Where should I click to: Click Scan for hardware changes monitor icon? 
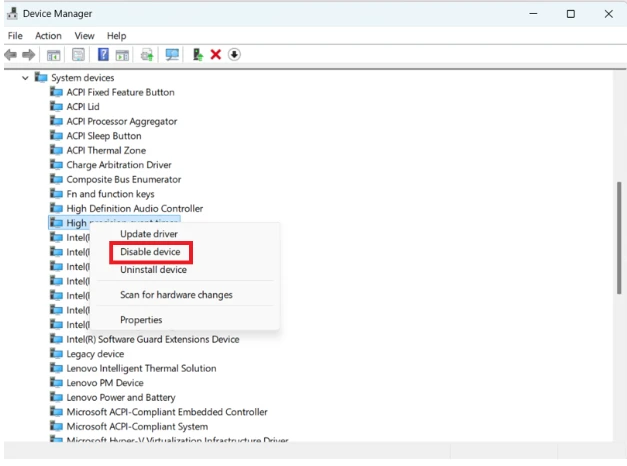tap(172, 55)
